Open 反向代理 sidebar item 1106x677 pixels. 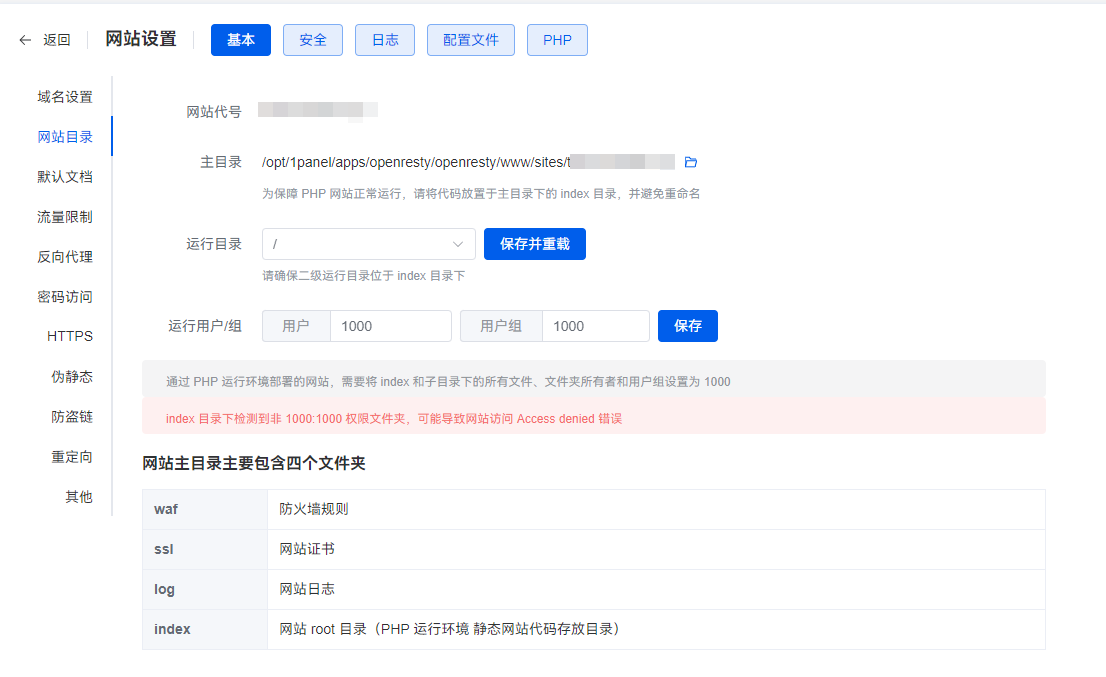pyautogui.click(x=65, y=257)
